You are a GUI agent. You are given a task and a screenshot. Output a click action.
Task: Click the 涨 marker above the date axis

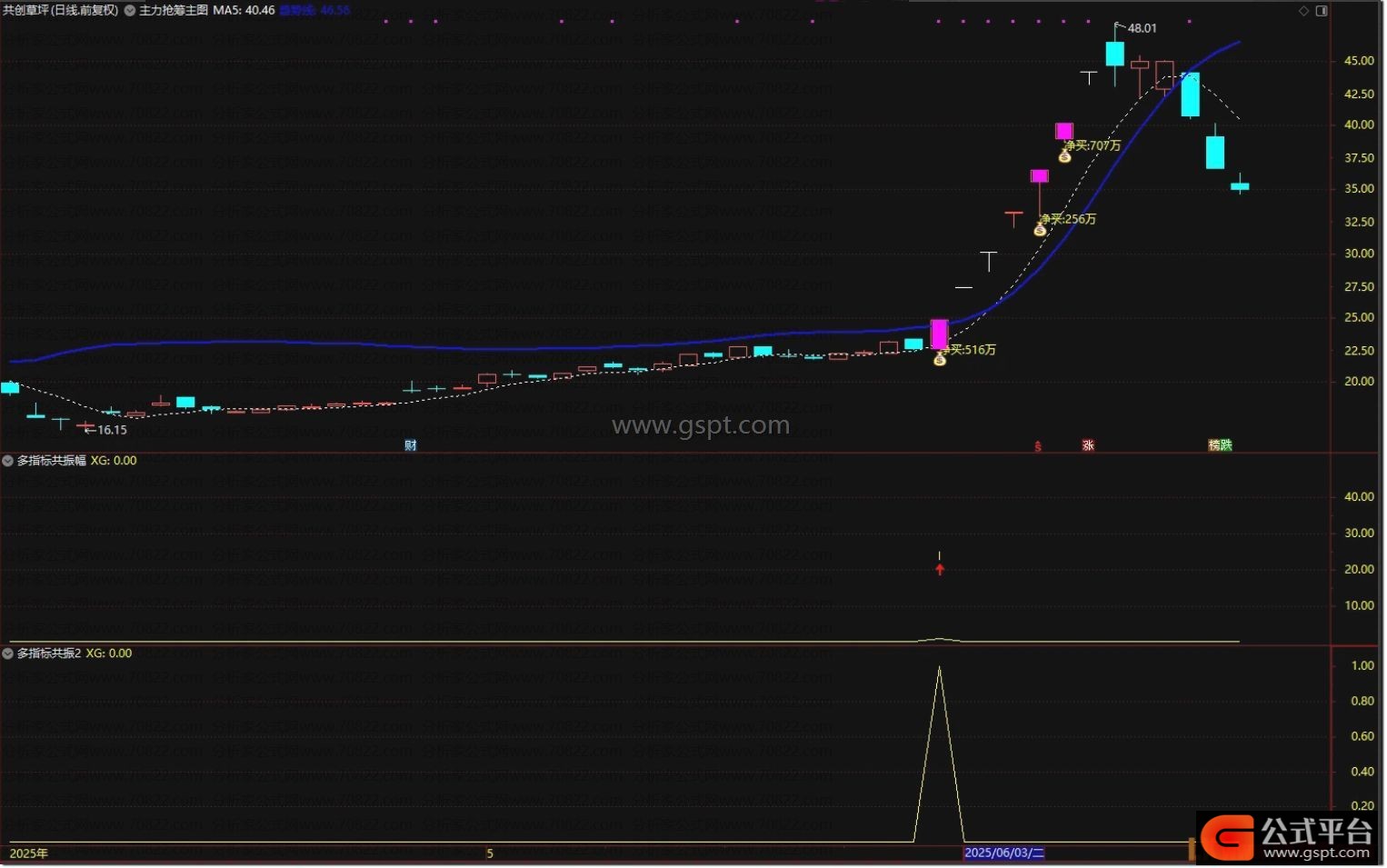click(1090, 446)
